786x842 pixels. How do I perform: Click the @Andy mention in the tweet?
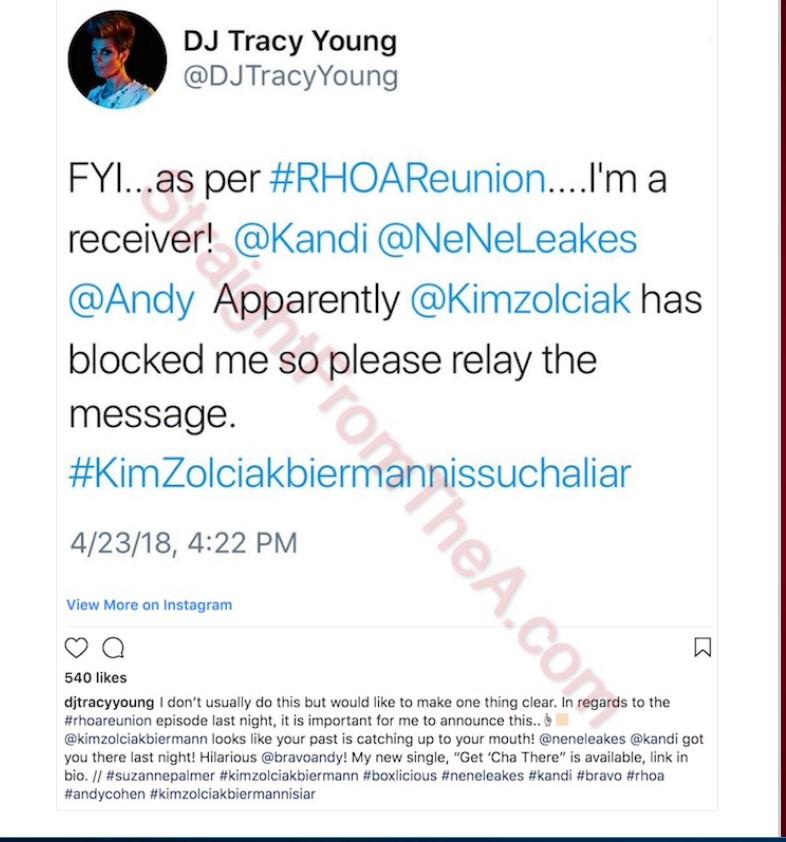[x=132, y=300]
